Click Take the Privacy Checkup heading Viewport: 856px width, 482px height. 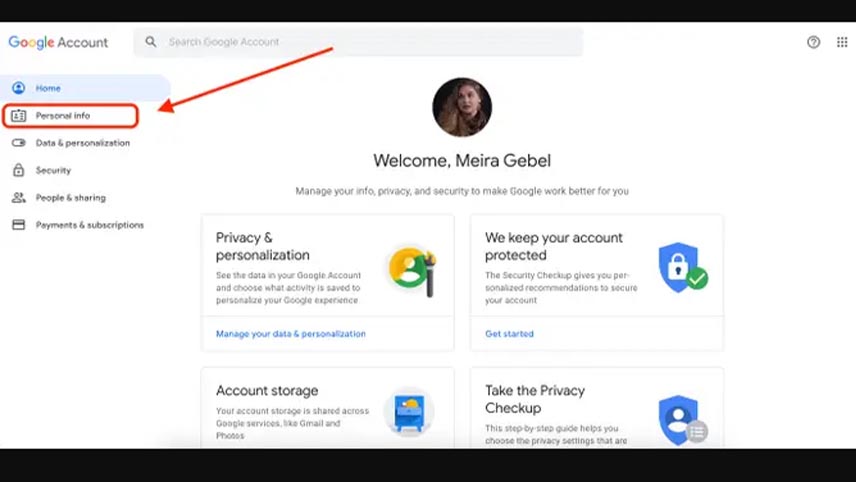[x=535, y=399]
